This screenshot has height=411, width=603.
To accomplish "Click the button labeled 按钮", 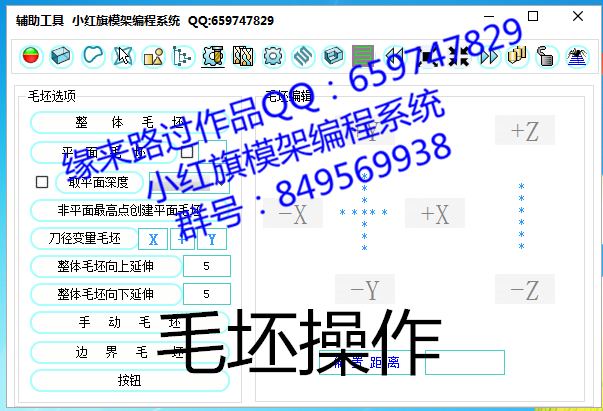I will pos(130,380).
